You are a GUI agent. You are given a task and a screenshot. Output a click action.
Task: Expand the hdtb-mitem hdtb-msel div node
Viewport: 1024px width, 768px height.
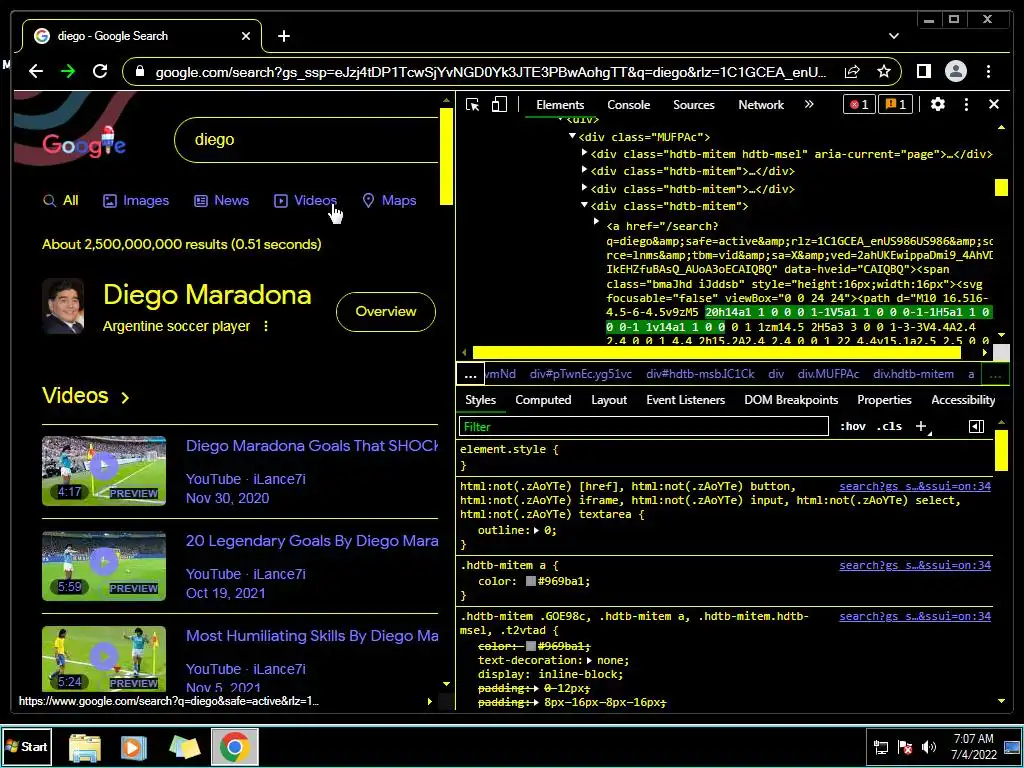(584, 153)
